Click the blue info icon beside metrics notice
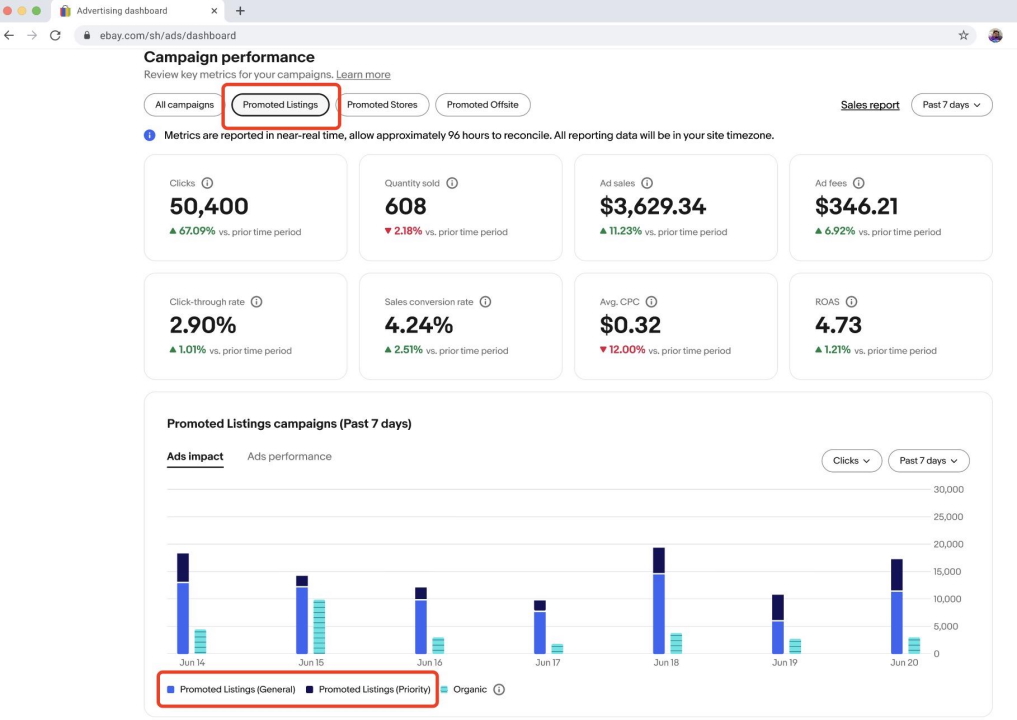Image resolution: width=1017 pixels, height=720 pixels. coord(150,135)
